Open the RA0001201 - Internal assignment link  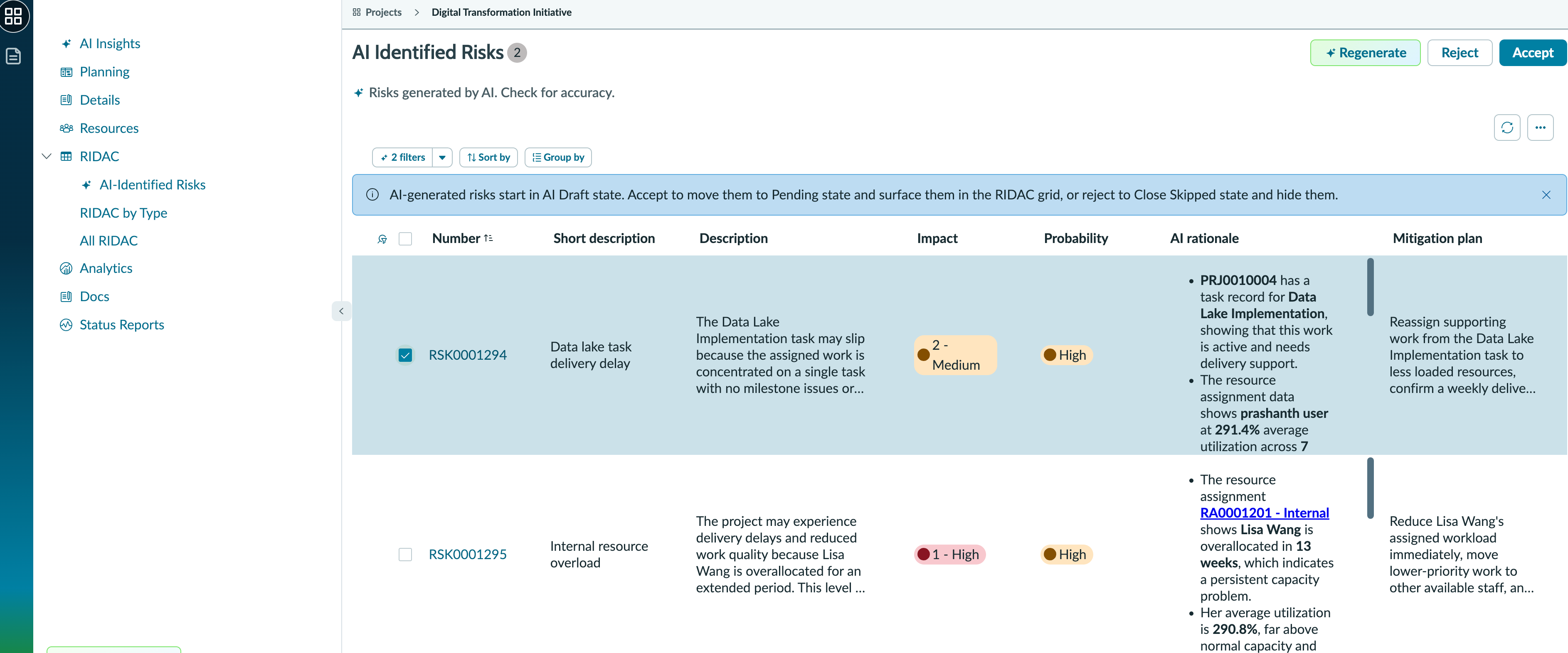[x=1264, y=513]
